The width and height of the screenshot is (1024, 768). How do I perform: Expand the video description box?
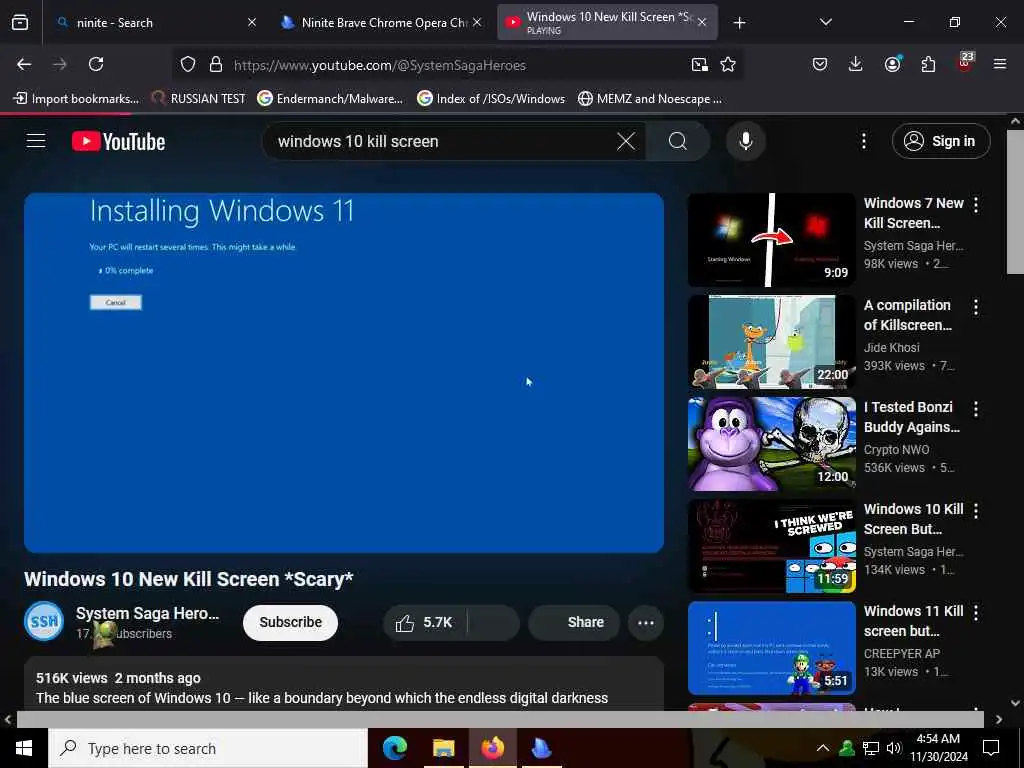pyautogui.click(x=344, y=684)
